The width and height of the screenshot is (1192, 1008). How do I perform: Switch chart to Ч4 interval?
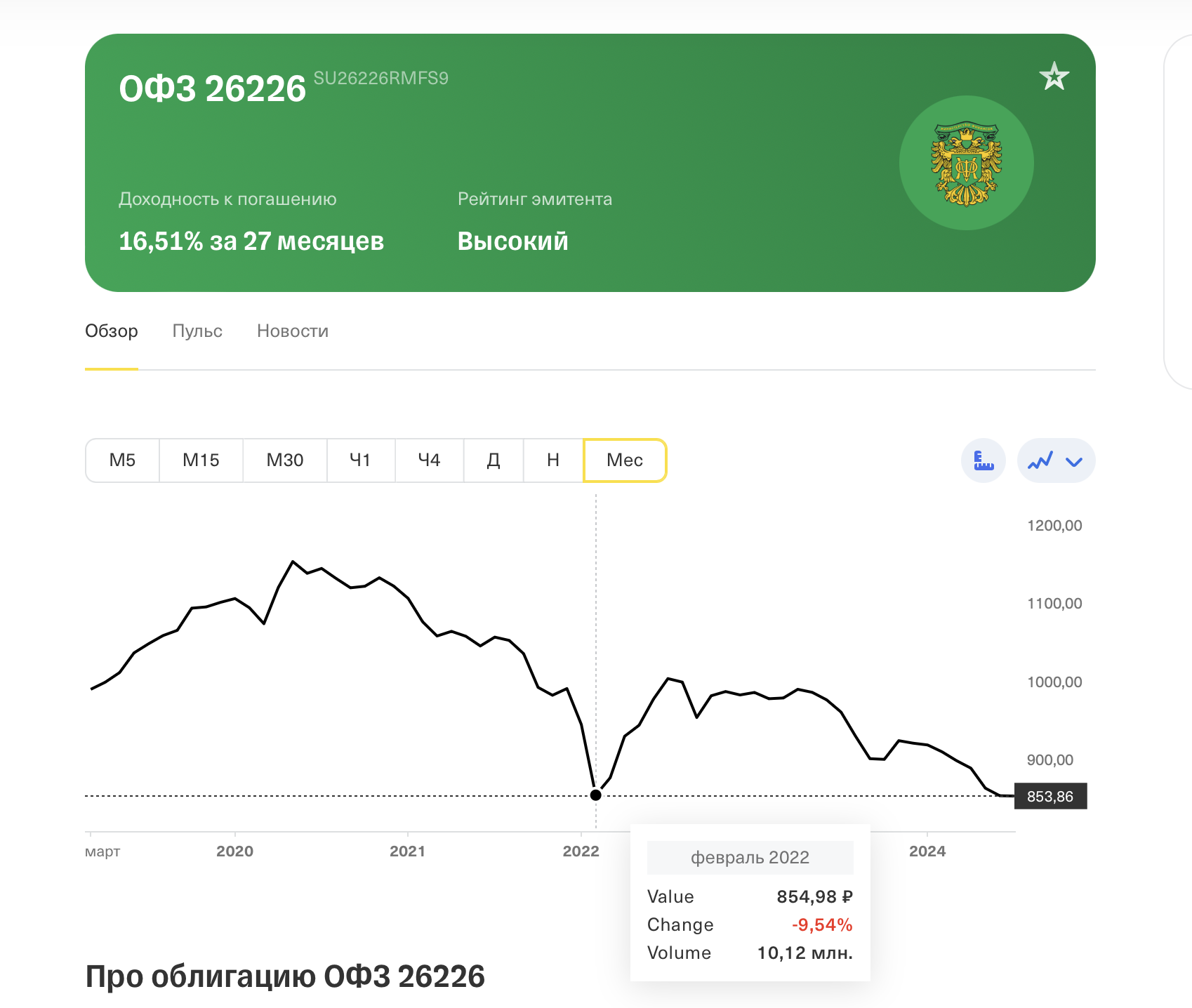click(429, 460)
